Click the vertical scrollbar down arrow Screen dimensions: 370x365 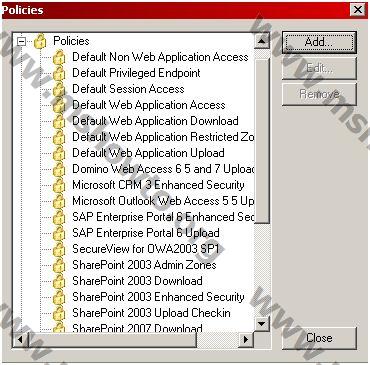click(x=262, y=323)
